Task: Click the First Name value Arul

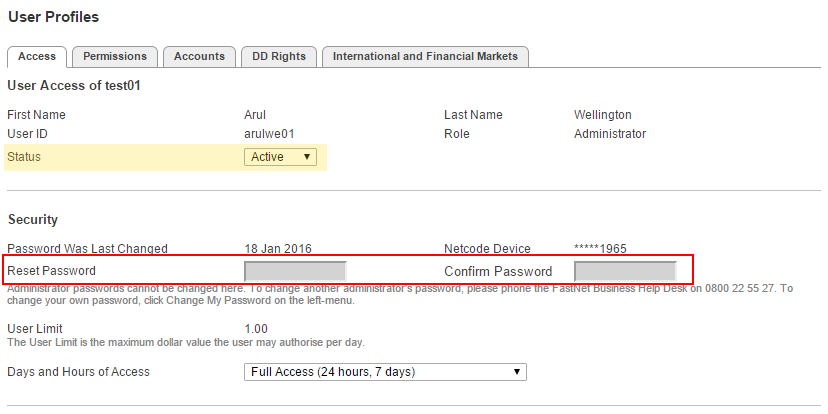Action: coord(257,115)
